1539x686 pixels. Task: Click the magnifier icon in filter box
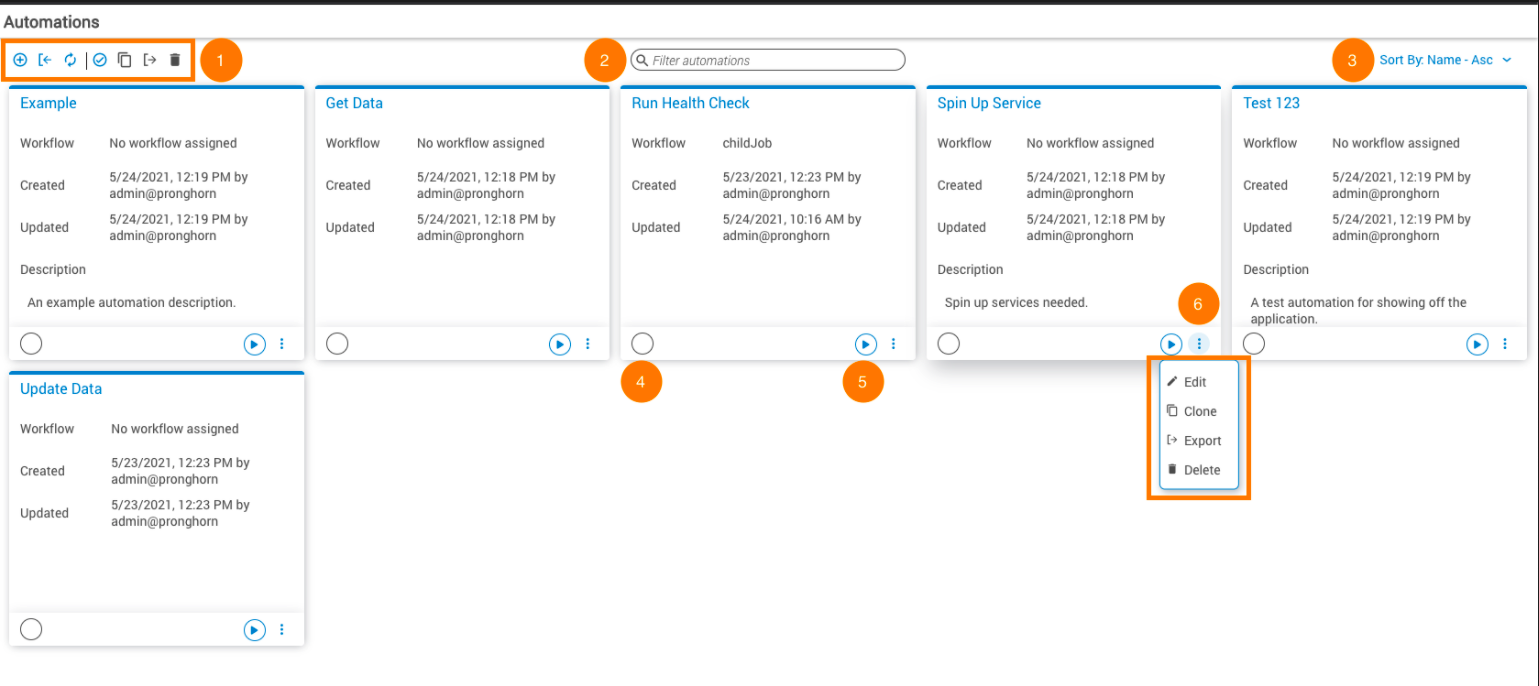click(642, 60)
